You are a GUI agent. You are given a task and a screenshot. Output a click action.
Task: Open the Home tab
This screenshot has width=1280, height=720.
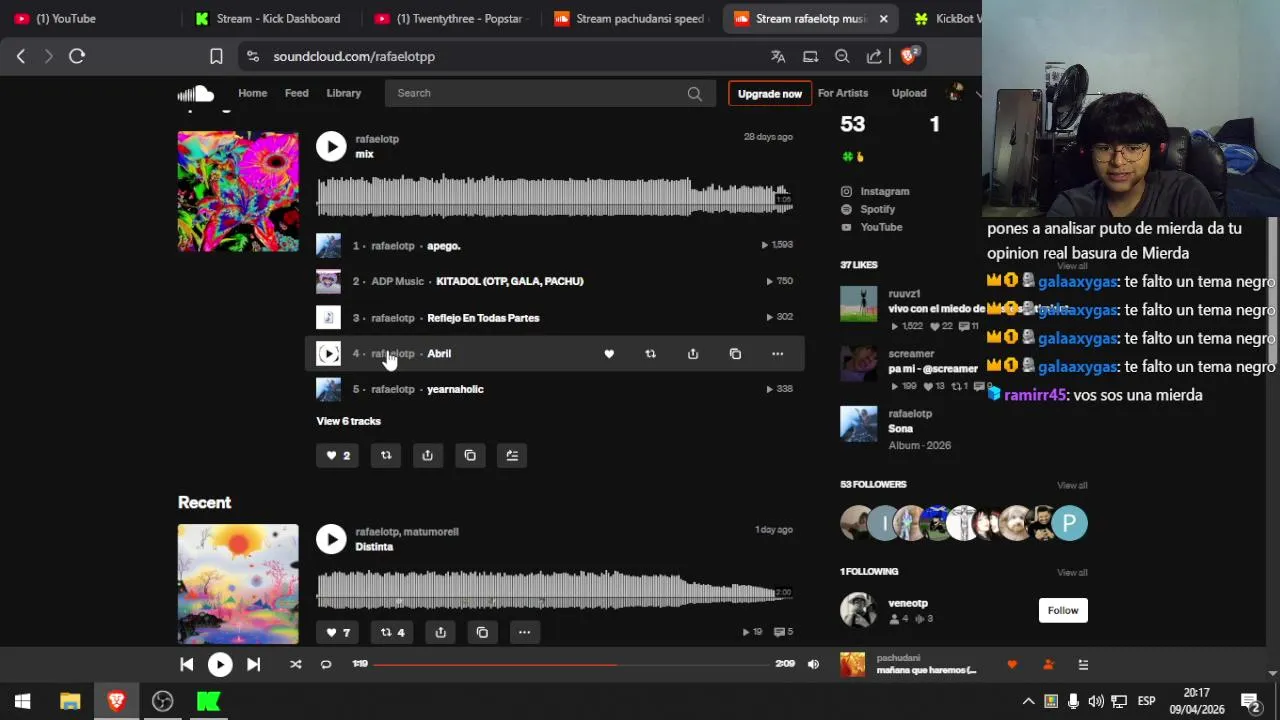tap(252, 93)
